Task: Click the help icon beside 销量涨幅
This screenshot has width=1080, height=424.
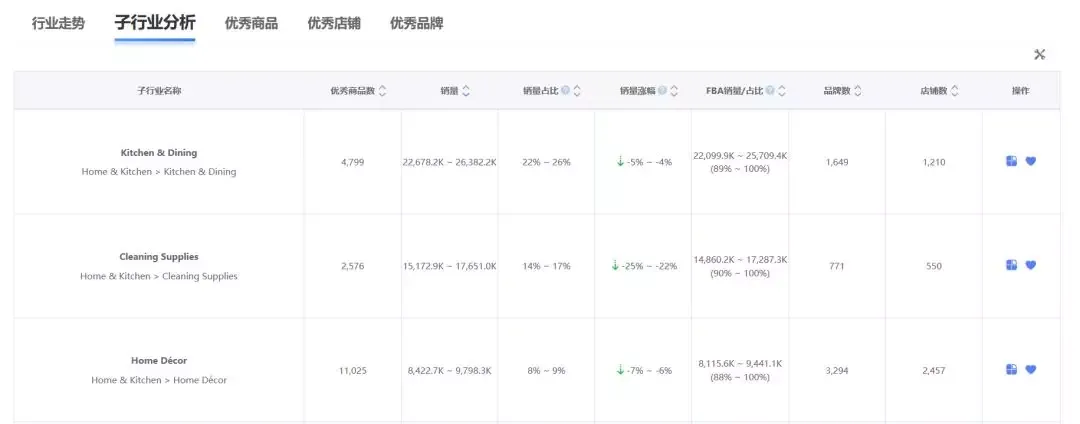Action: tap(663, 90)
